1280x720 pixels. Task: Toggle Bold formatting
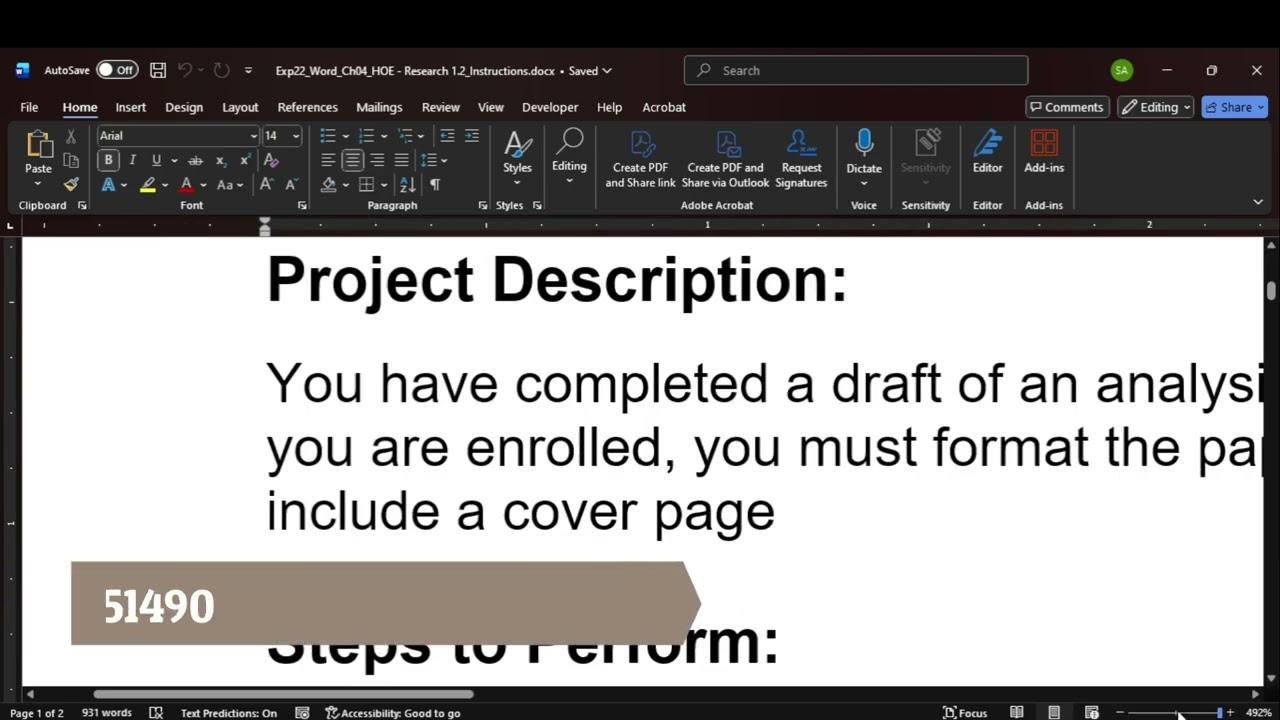pyautogui.click(x=108, y=160)
